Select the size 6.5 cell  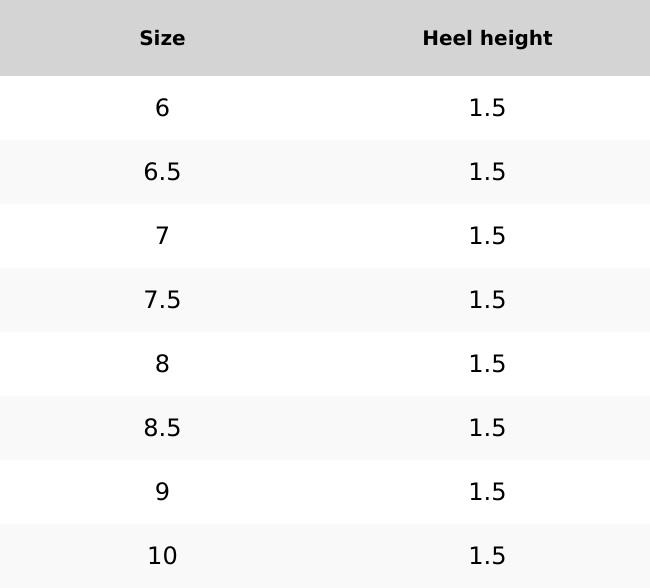162,172
